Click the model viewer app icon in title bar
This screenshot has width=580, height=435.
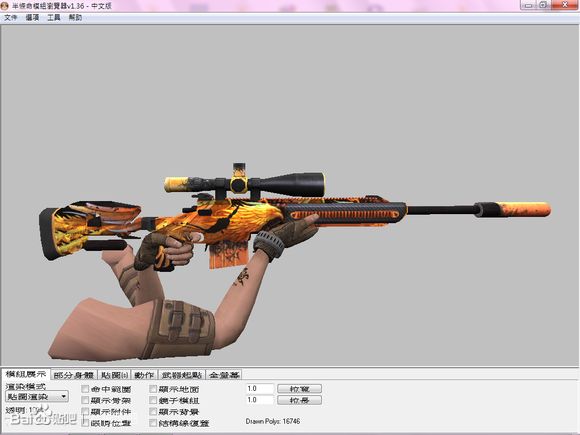[4, 6]
